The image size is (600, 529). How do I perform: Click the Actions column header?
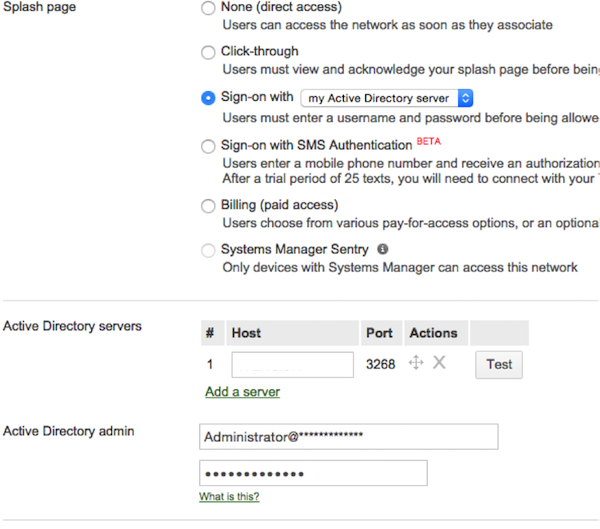(433, 333)
